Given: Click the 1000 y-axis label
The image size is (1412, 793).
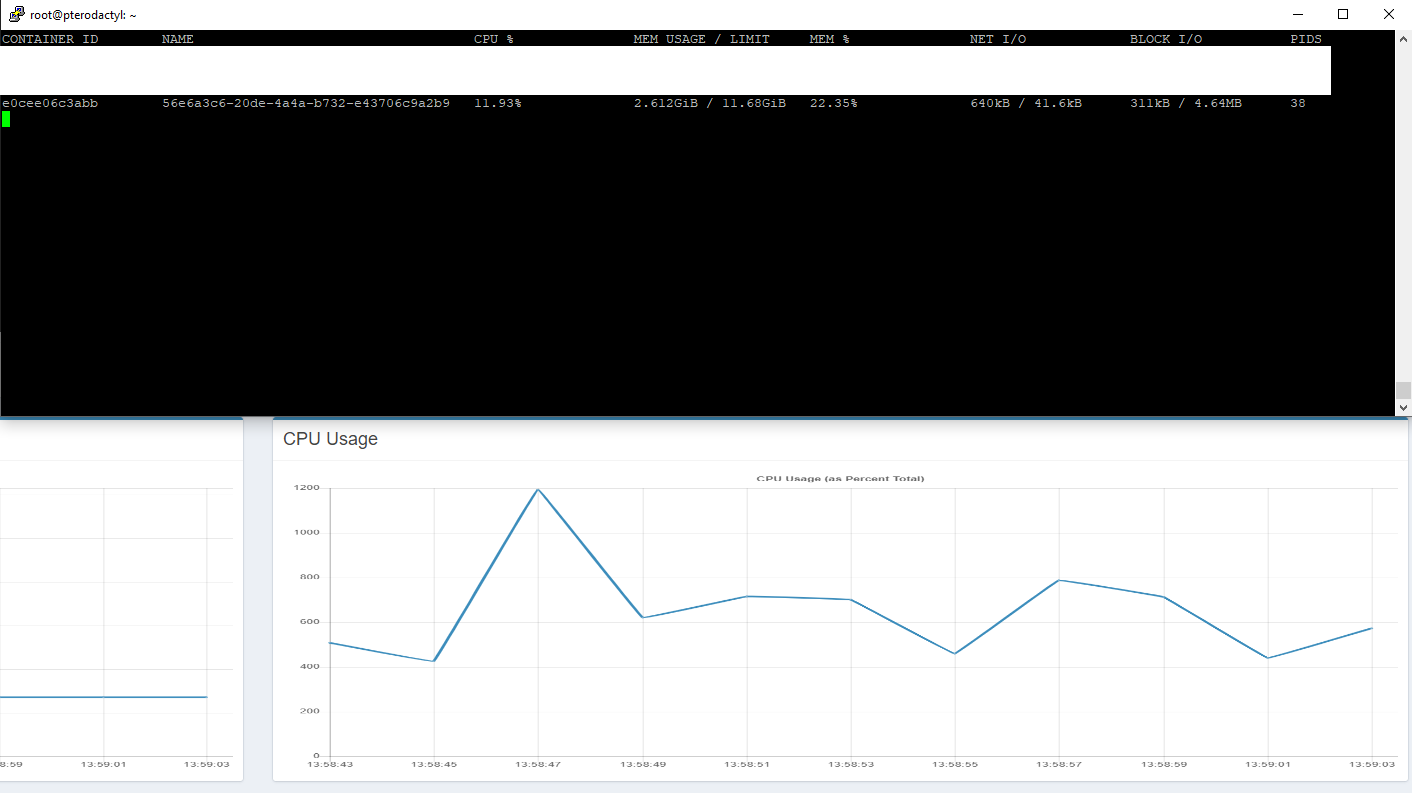Looking at the screenshot, I should point(307,533).
